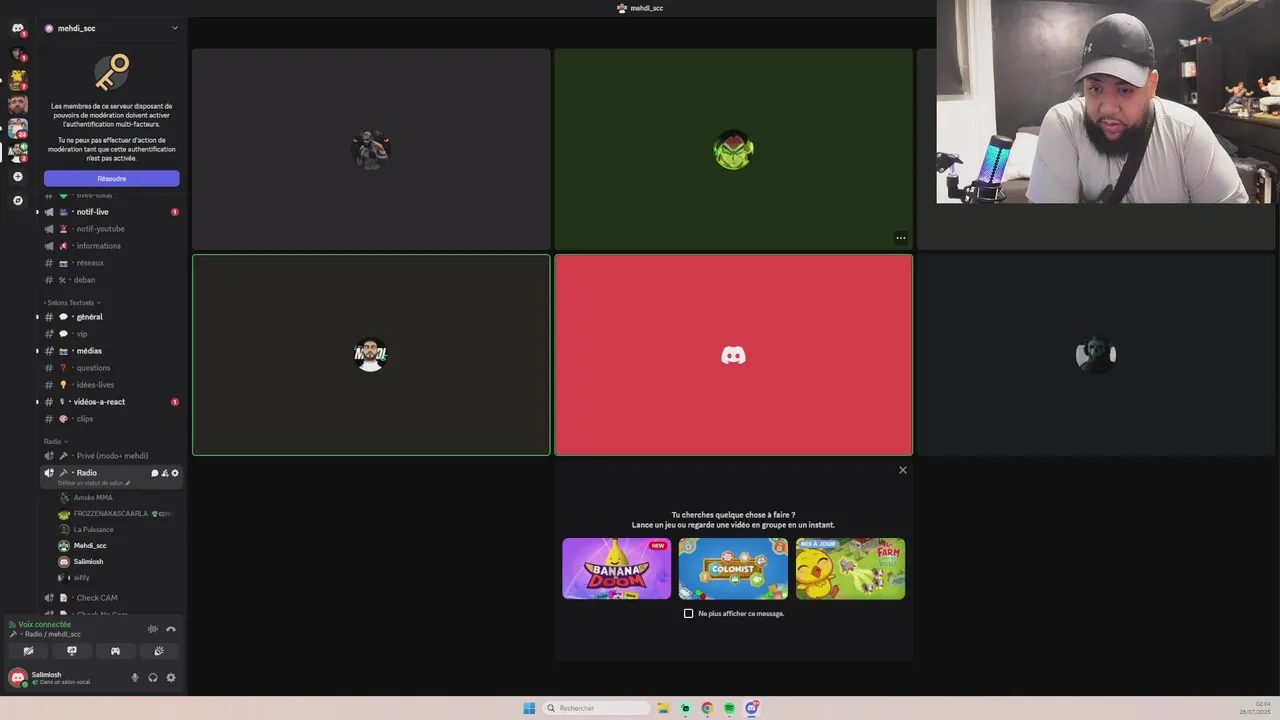Select FROZZENAKASCAARLA in voice list

tap(111, 514)
